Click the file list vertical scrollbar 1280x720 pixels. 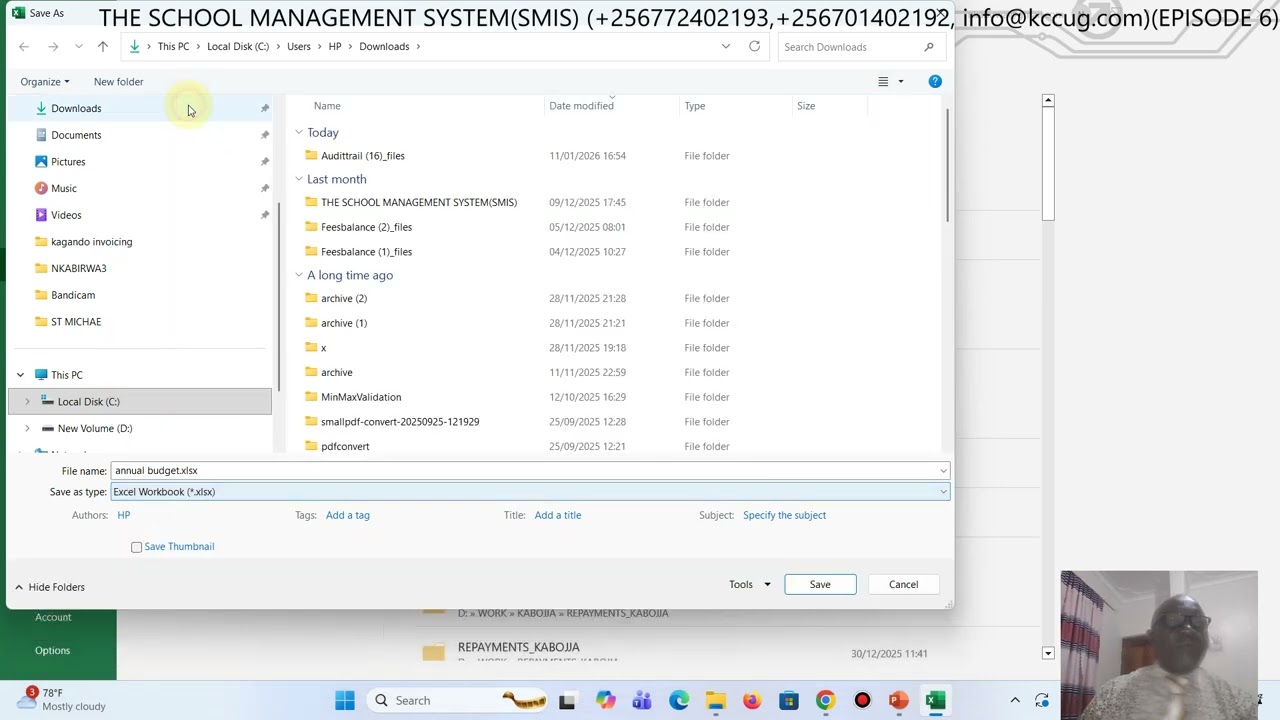(946, 165)
